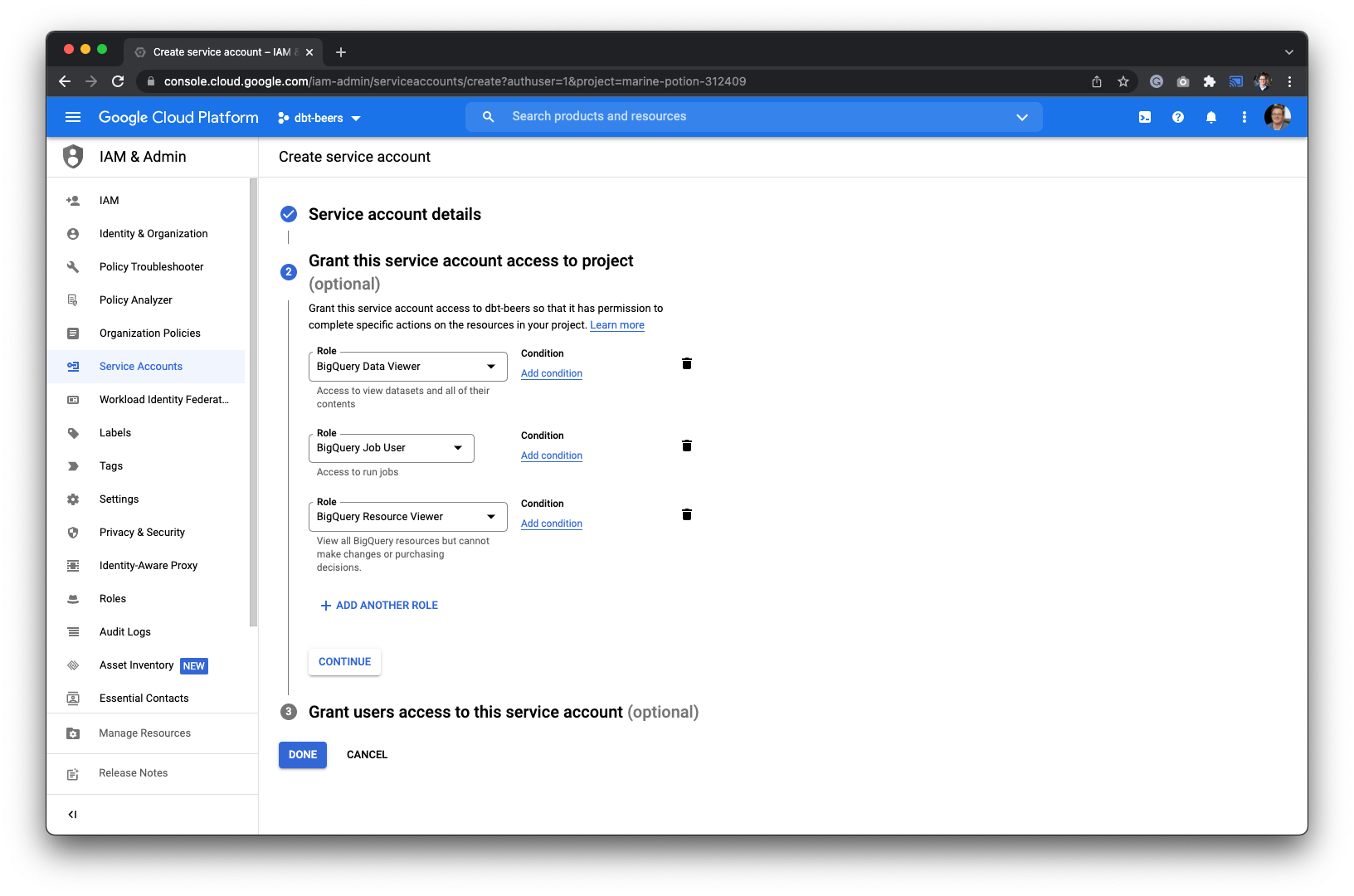The width and height of the screenshot is (1354, 896).
Task: Open the BigQuery Resource Viewer role dropdown
Action: tap(407, 517)
